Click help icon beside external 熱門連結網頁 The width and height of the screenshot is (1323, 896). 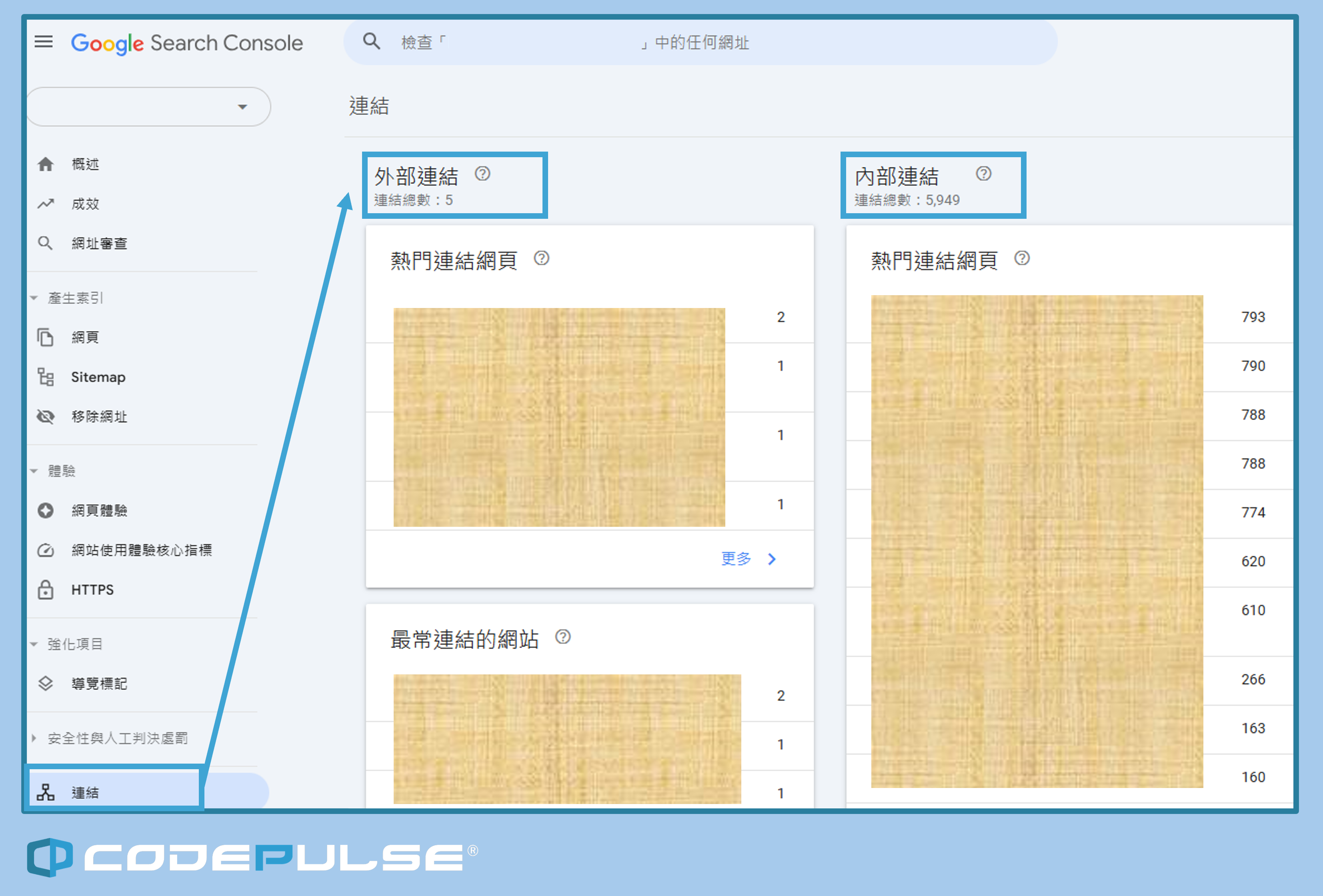[x=541, y=258]
